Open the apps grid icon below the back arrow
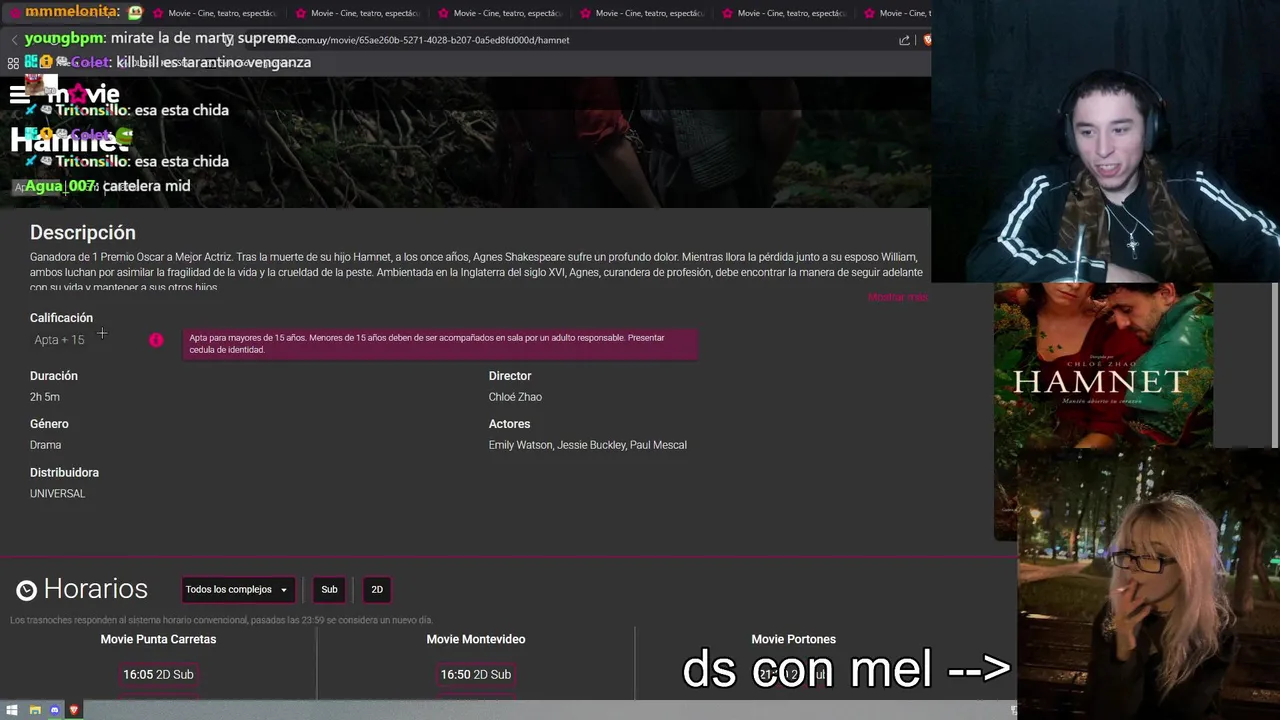Image resolution: width=1280 pixels, height=720 pixels. pos(13,62)
